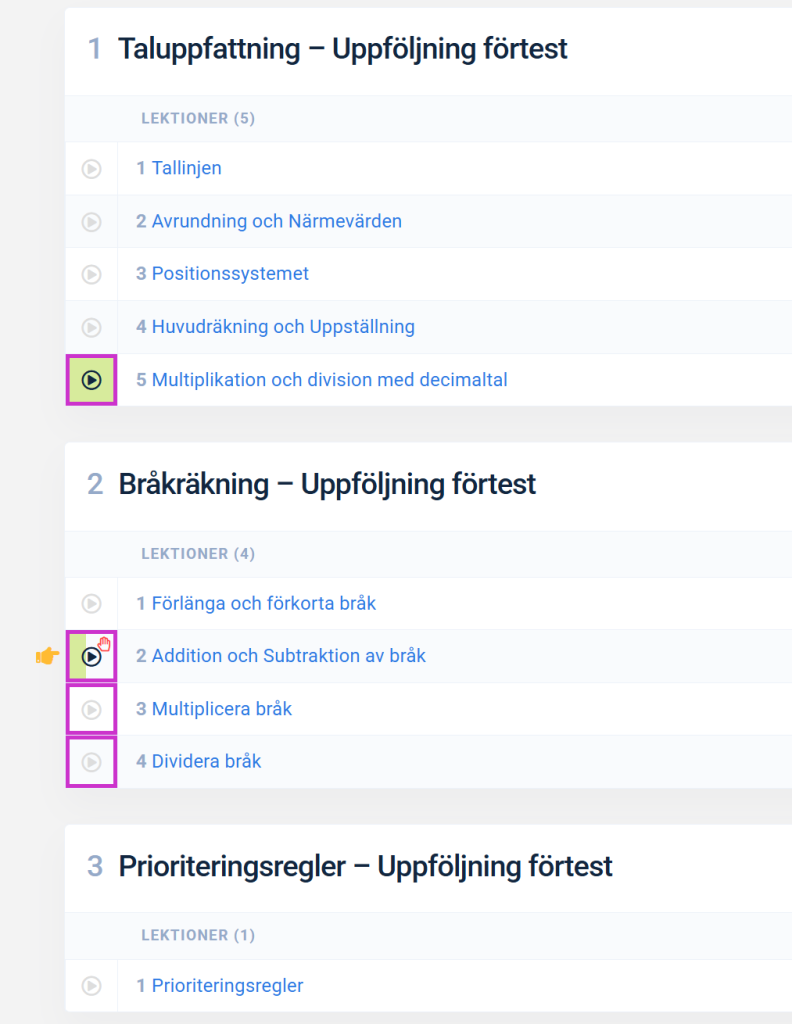Play the Addition och Subtraktion av bråk lesson
792x1024 pixels.
(91, 657)
